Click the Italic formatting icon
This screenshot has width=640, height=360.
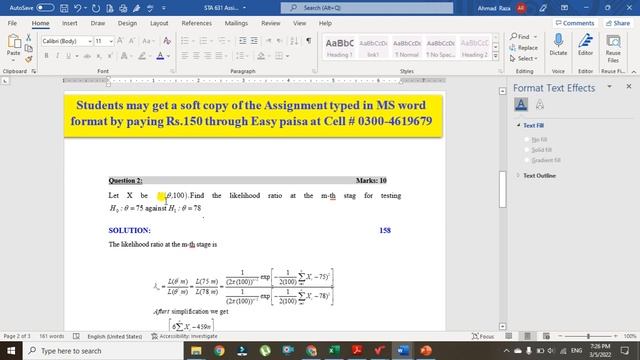pos(57,56)
